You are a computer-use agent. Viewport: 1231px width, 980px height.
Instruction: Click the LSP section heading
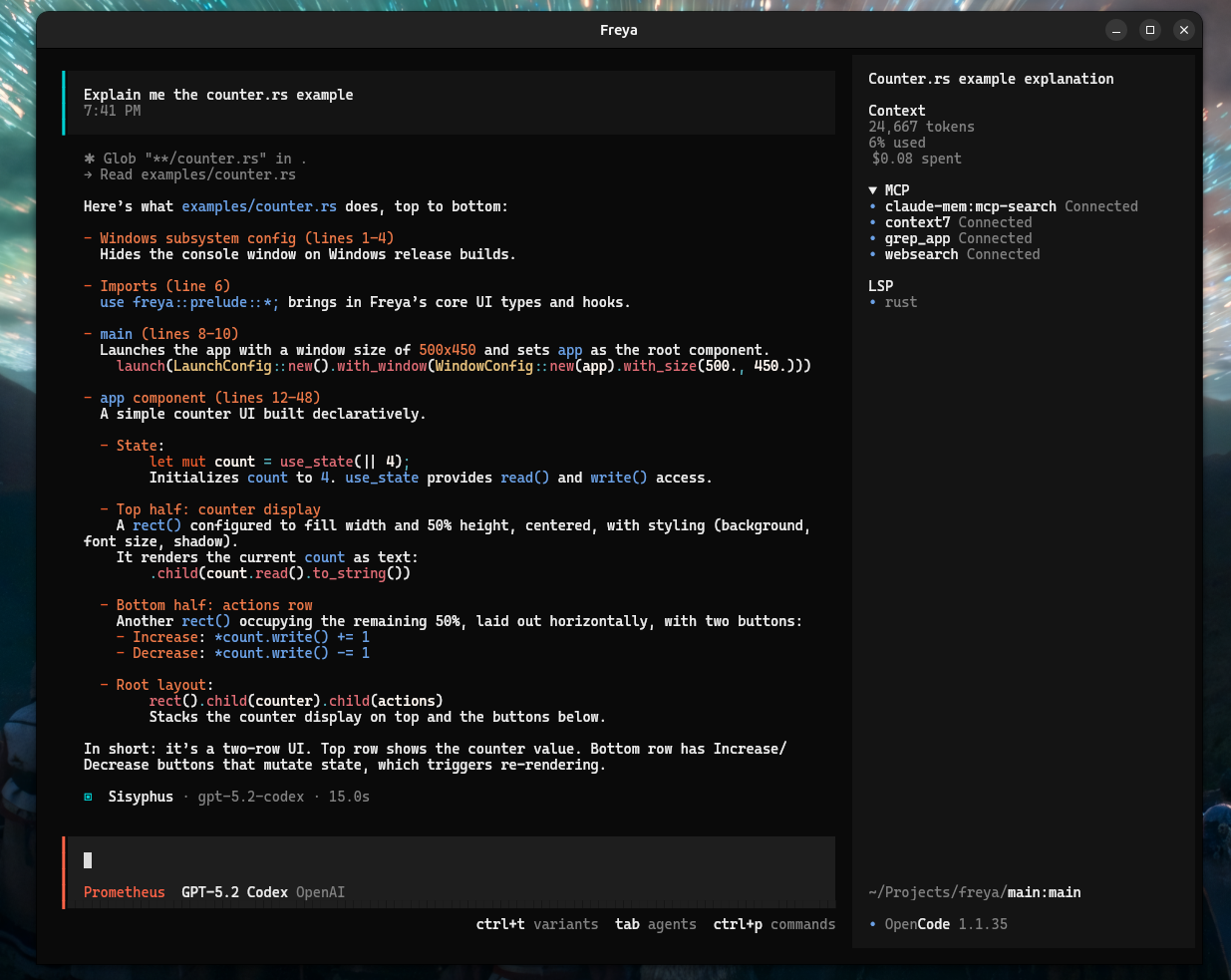click(x=881, y=286)
